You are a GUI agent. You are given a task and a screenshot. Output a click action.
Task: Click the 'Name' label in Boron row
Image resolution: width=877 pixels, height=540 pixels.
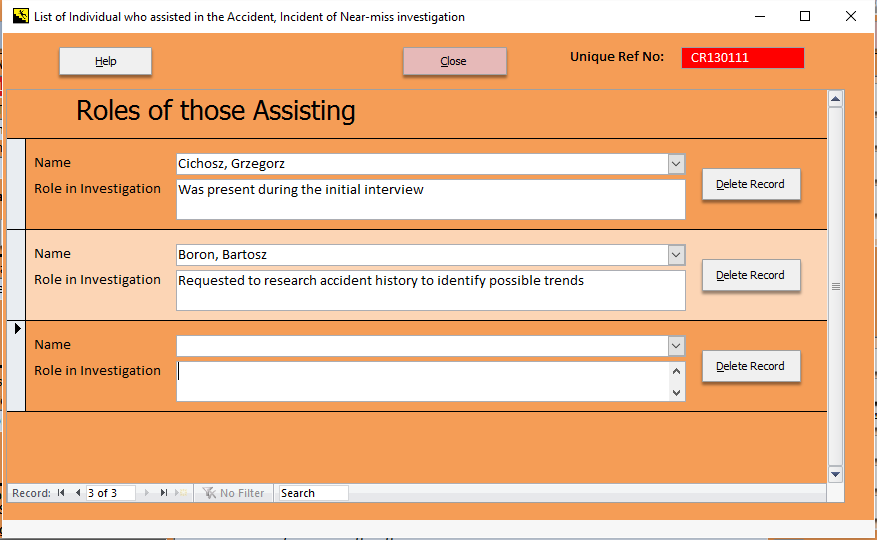(x=53, y=253)
